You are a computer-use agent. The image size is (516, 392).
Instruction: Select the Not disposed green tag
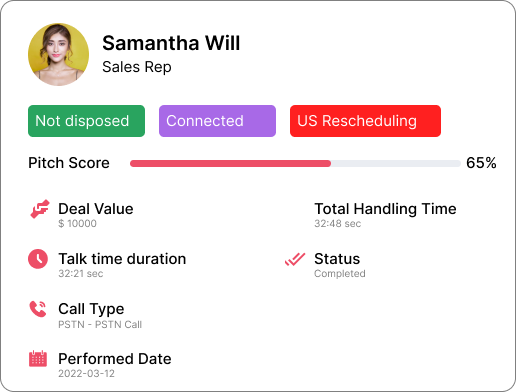pos(86,121)
